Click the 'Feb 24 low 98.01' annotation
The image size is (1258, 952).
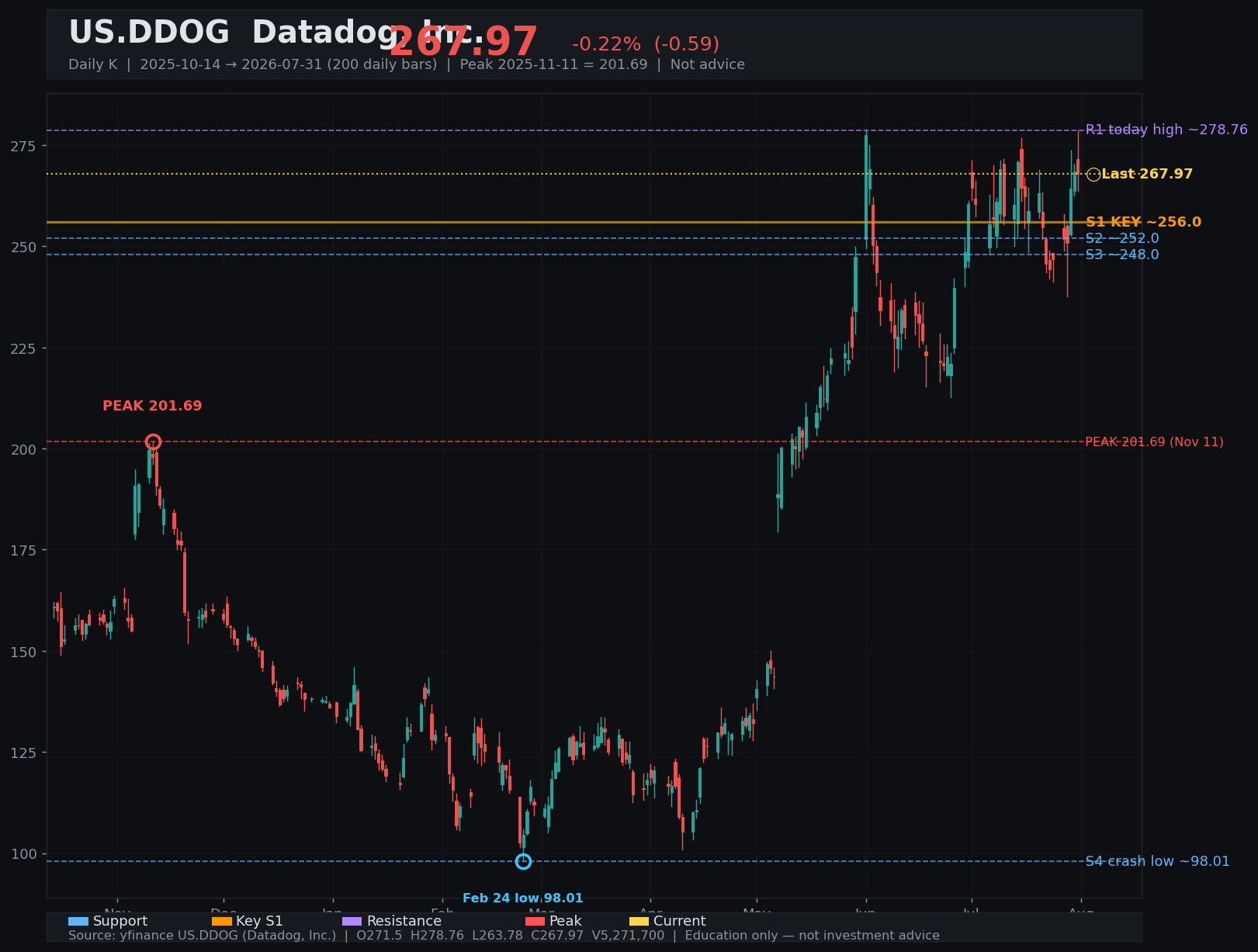pos(523,898)
